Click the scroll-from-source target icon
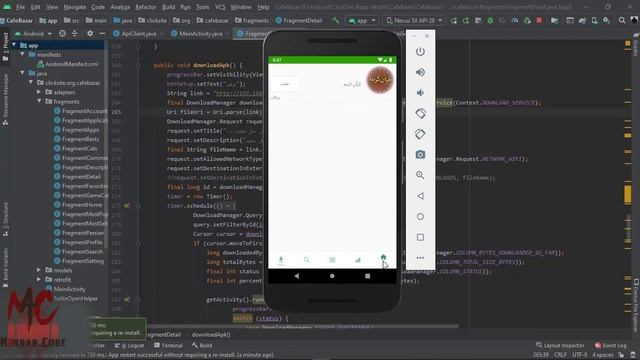 (x=62, y=33)
